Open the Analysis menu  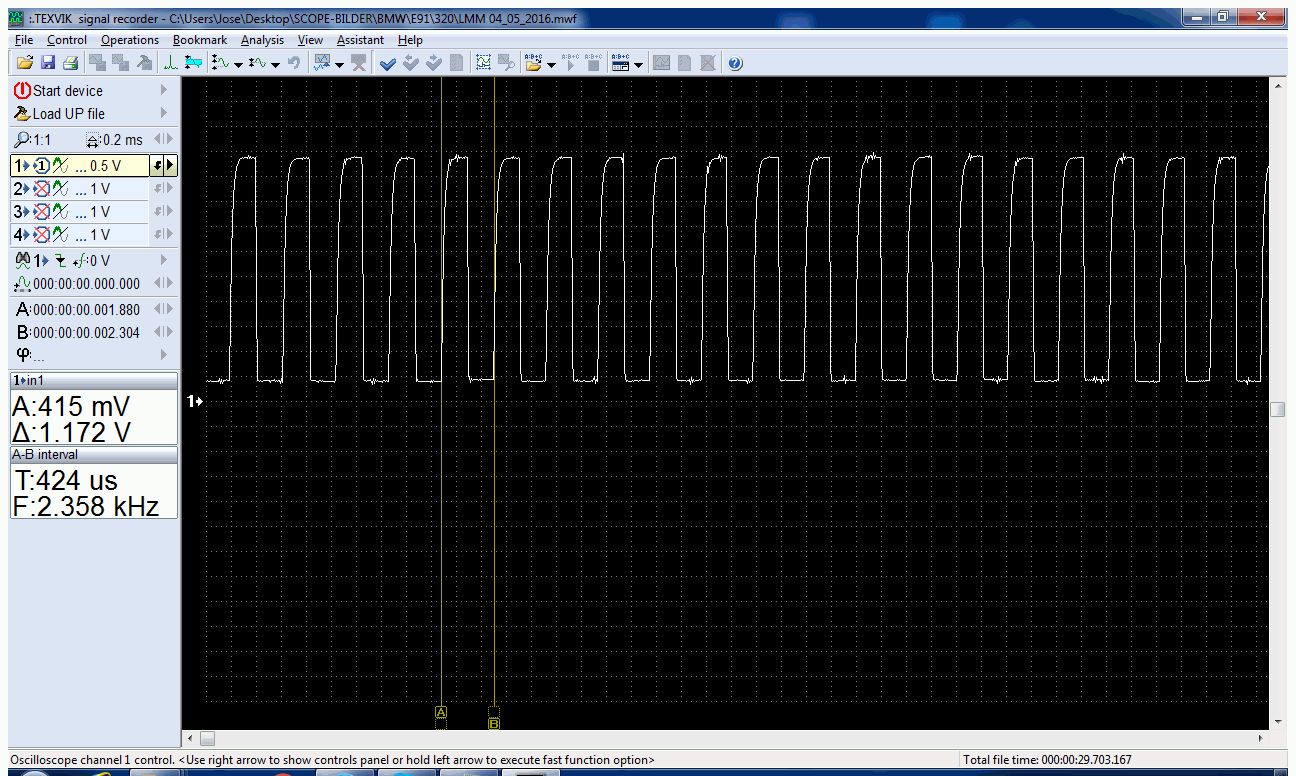pos(262,40)
